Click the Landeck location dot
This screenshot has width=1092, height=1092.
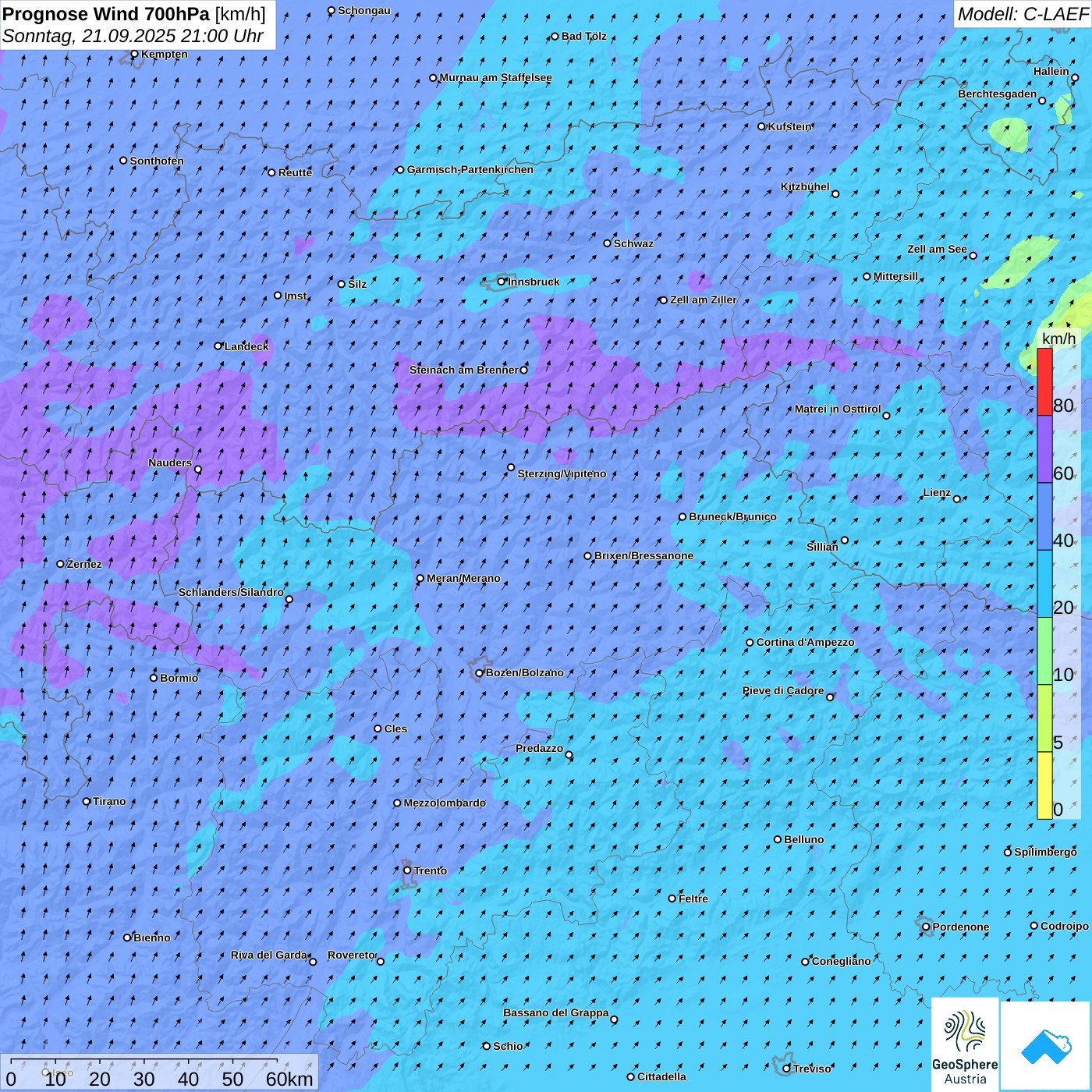(218, 346)
